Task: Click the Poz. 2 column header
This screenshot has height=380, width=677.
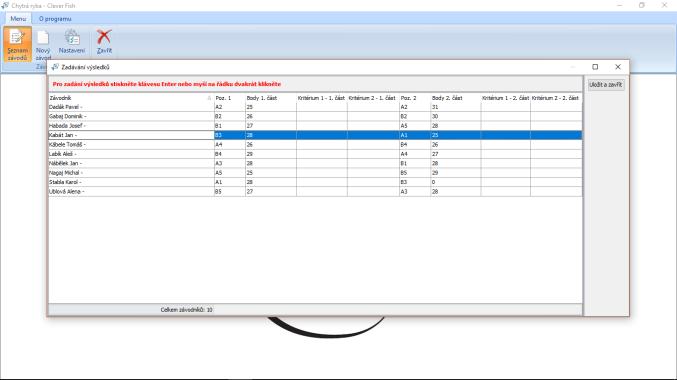Action: (x=414, y=98)
